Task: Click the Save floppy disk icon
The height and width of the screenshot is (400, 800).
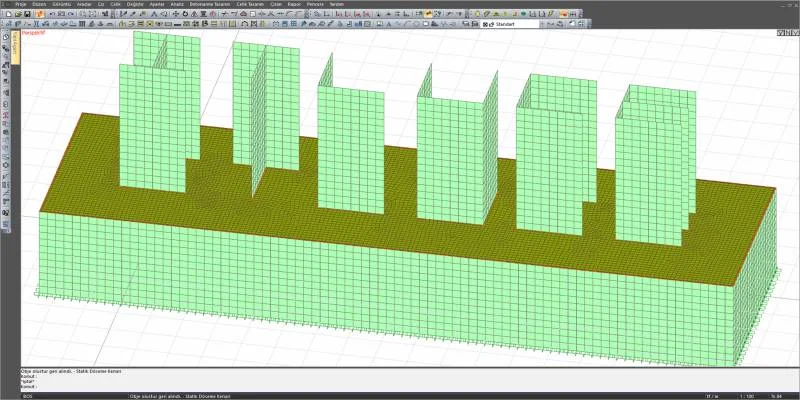Action: tap(27, 14)
